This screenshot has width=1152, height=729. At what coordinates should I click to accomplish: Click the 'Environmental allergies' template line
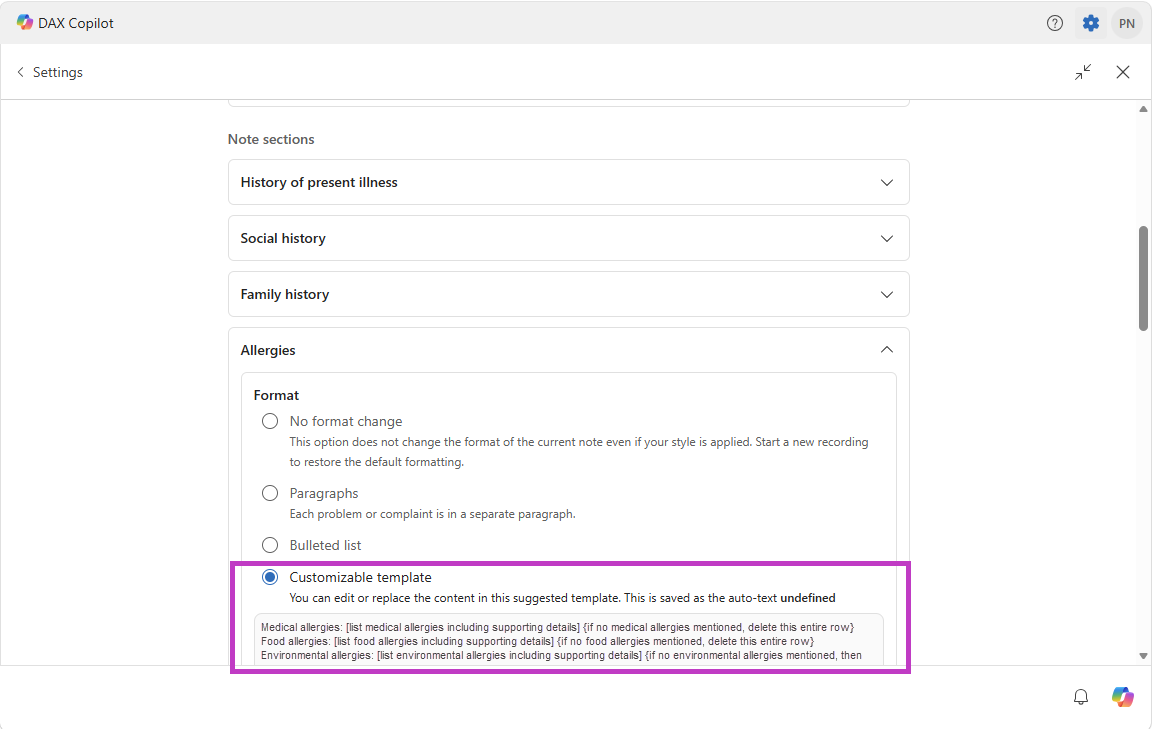coord(561,656)
